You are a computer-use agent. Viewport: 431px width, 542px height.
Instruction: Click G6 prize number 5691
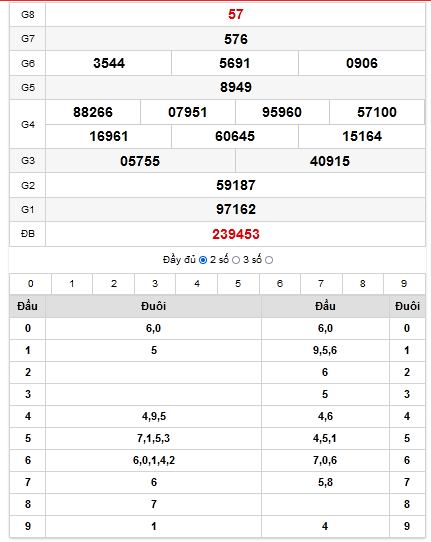pos(235,63)
